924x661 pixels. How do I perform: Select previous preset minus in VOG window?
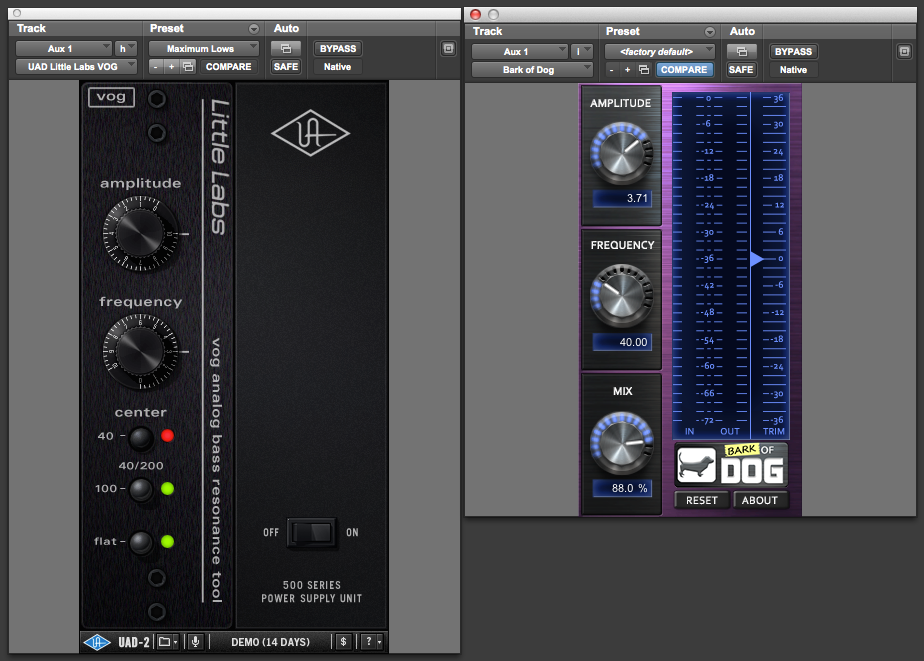tap(156, 67)
